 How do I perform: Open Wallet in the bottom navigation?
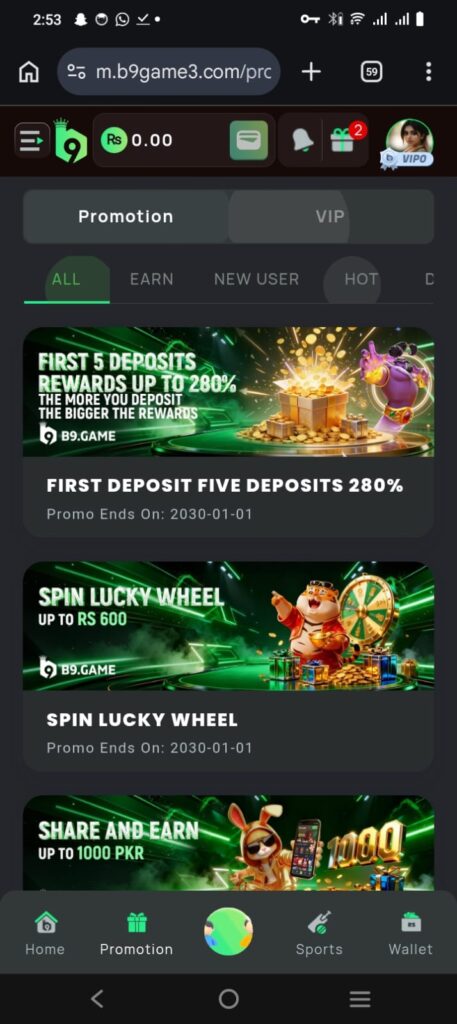coord(411,934)
